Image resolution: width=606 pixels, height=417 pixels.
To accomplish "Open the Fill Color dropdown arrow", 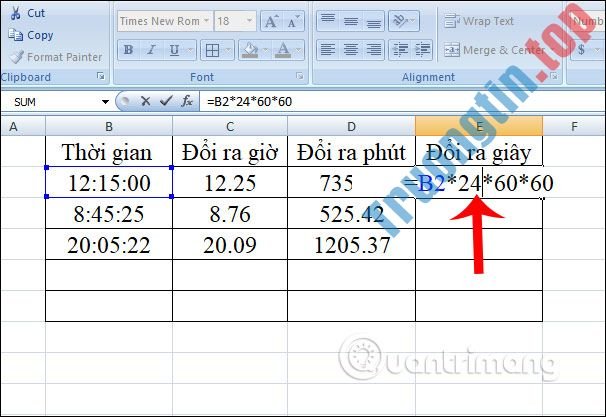I will point(265,50).
